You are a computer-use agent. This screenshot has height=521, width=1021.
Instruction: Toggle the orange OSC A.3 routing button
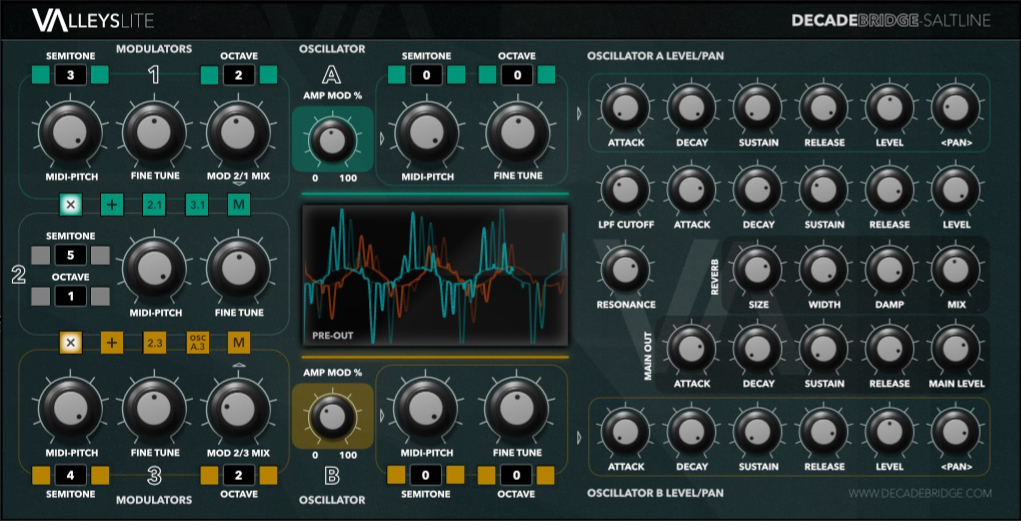197,343
